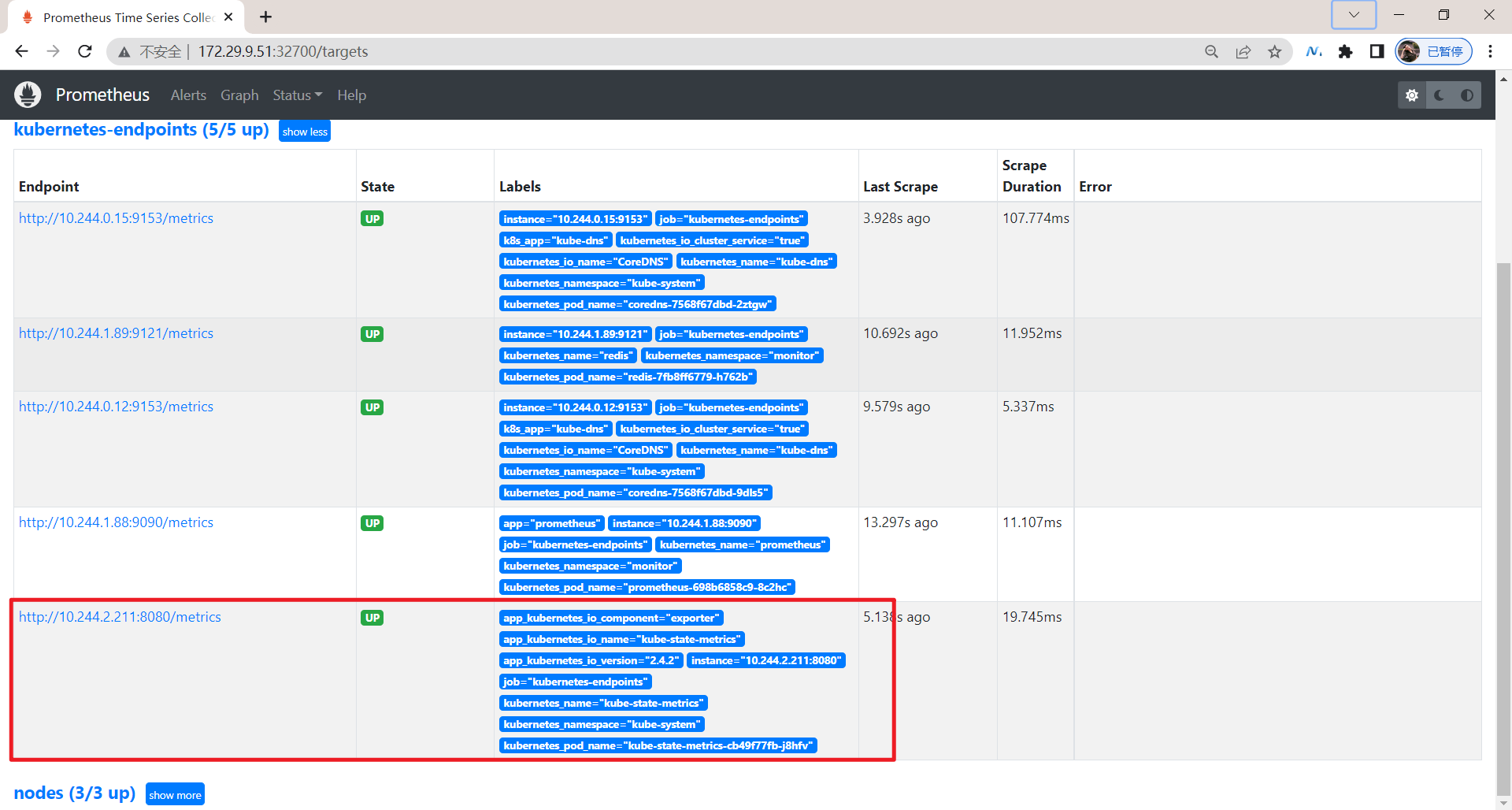Open the browser zoom magnifier icon
1512x810 pixels.
click(1211, 51)
